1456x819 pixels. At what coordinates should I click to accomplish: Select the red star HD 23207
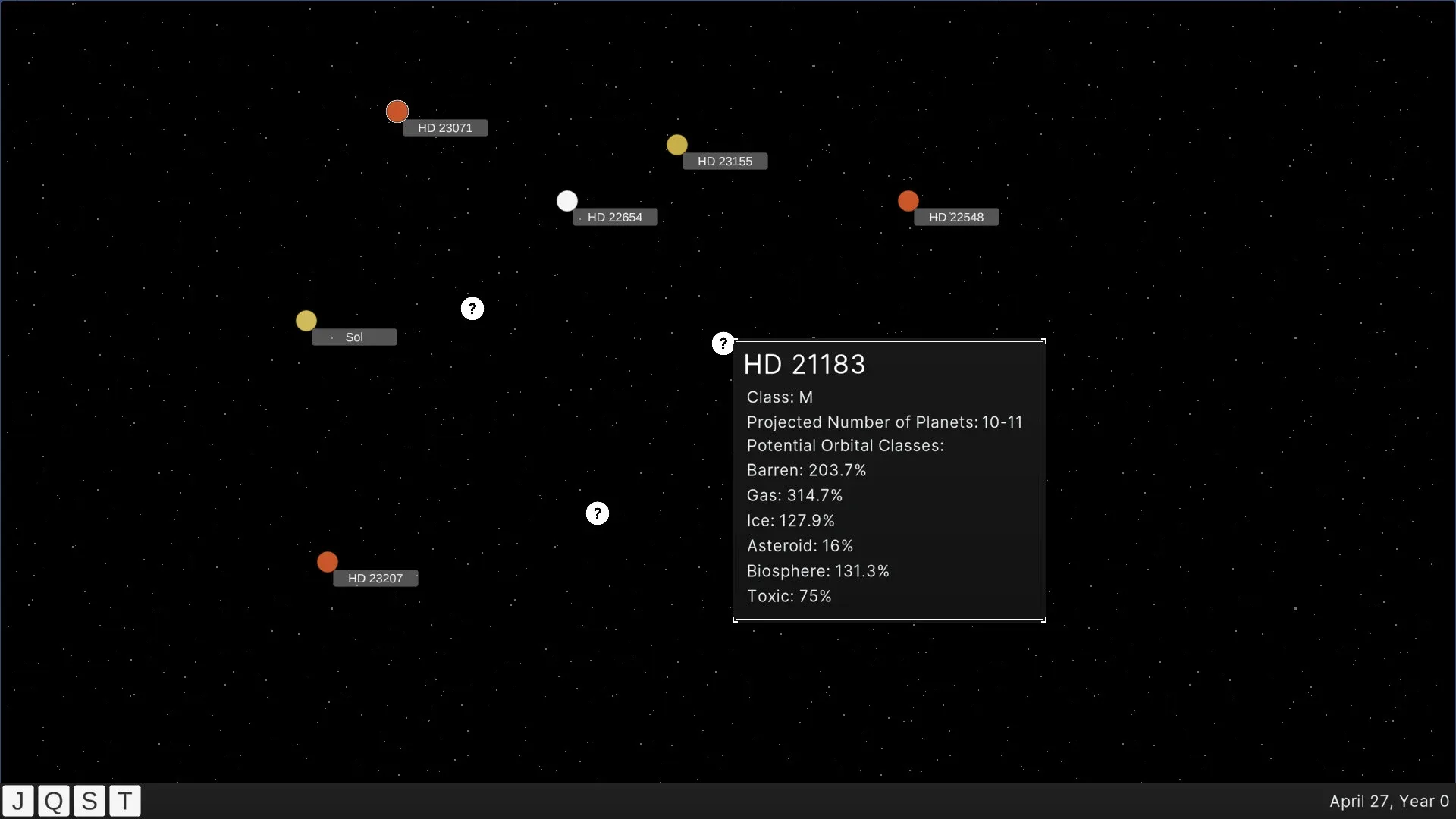tap(327, 562)
